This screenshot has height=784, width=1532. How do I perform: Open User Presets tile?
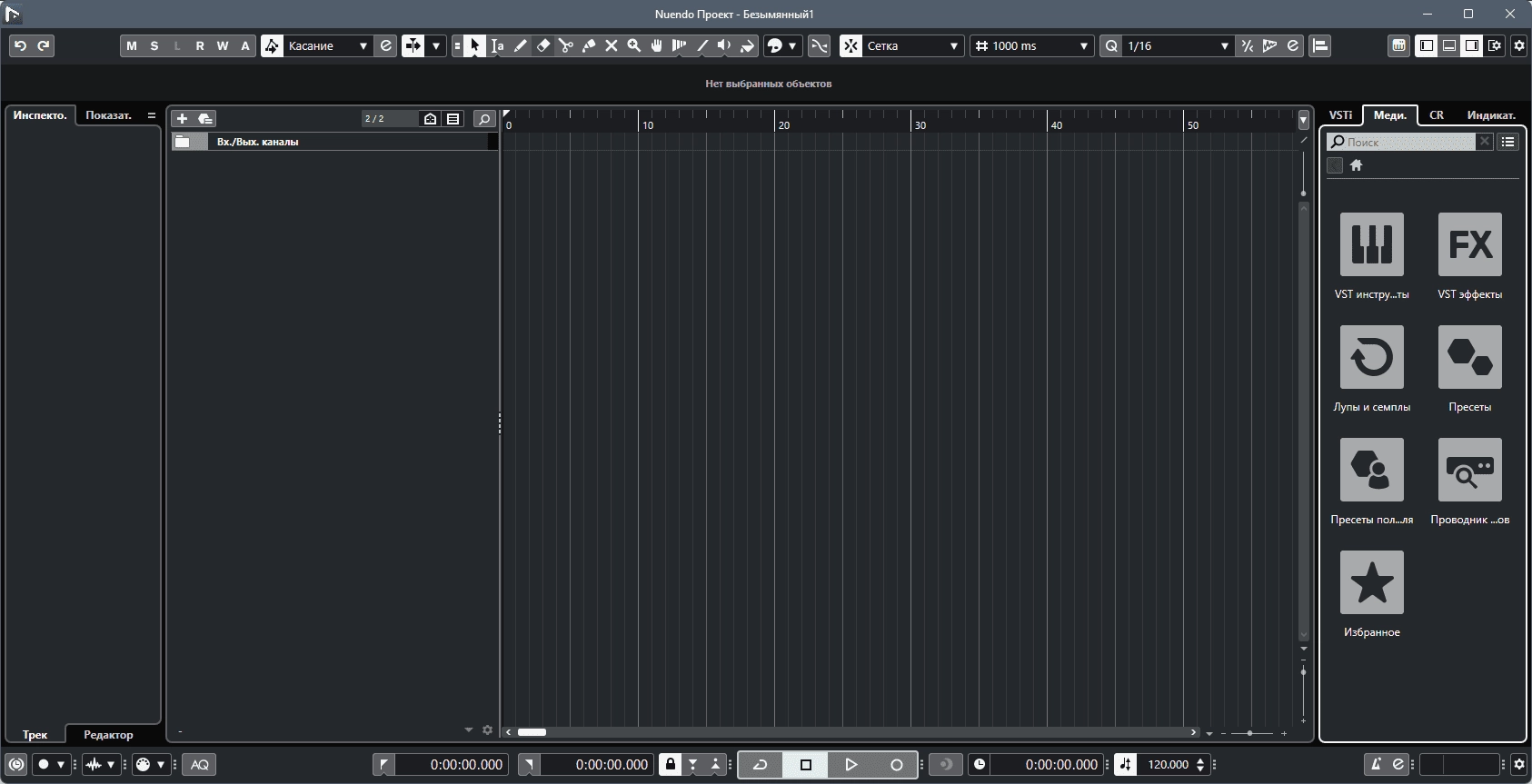point(1371,470)
